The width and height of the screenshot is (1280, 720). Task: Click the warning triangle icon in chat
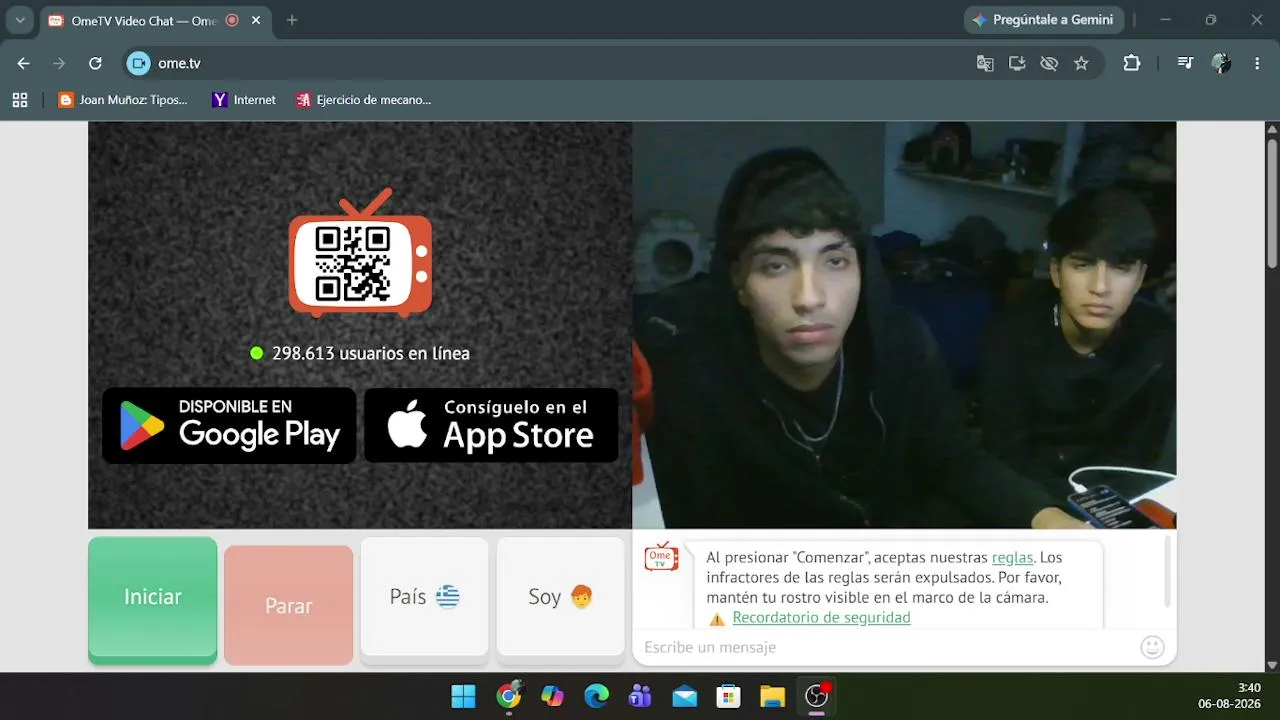click(717, 619)
